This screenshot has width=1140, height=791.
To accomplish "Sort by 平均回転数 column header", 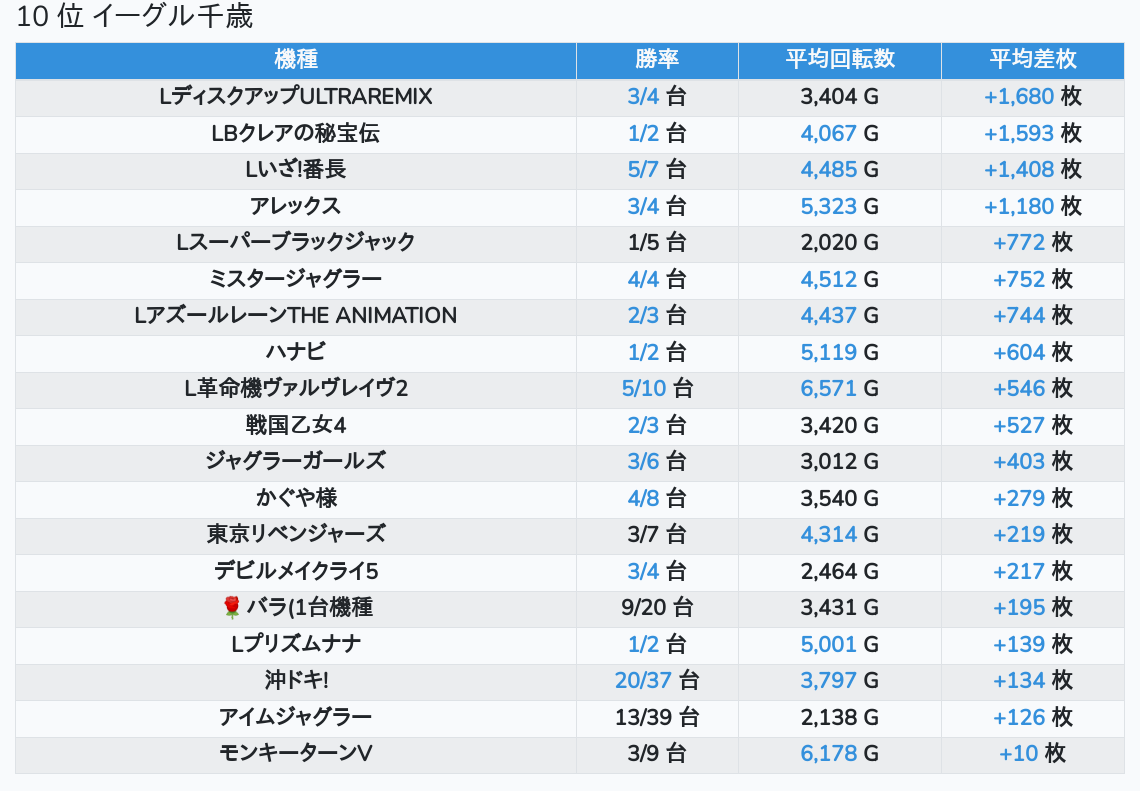I will point(840,59).
